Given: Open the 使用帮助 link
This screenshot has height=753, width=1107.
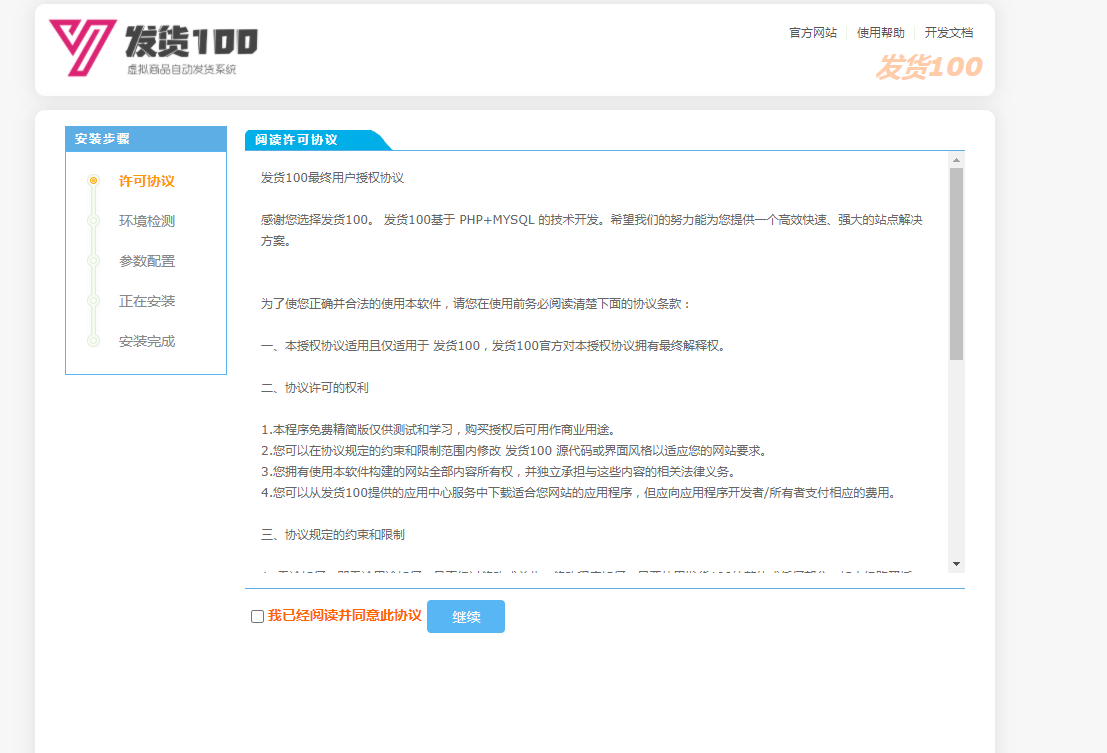Looking at the screenshot, I should click(x=880, y=33).
